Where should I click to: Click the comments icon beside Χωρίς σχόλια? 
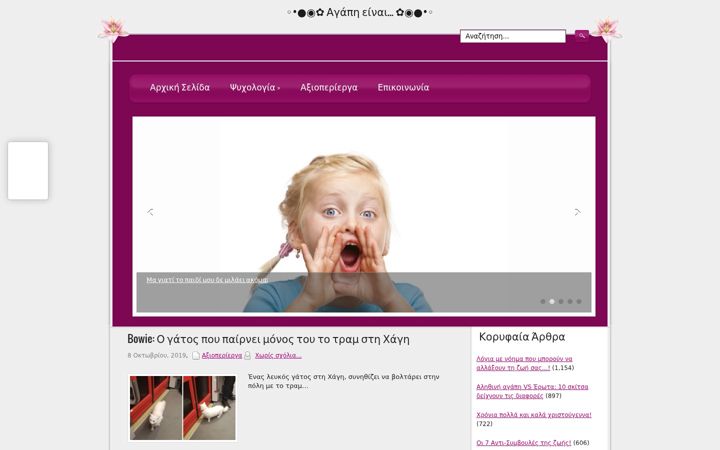[248, 355]
